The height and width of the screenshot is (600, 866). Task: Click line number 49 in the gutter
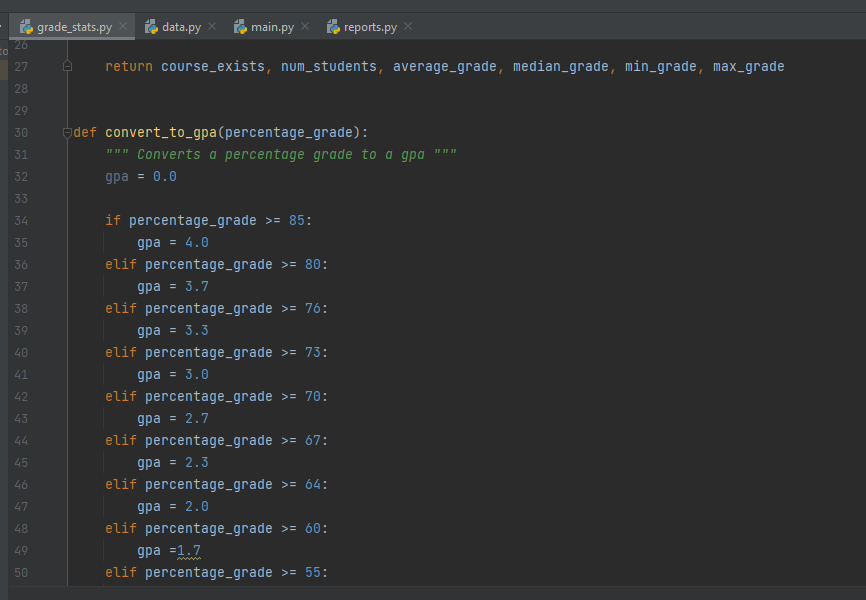(x=21, y=551)
